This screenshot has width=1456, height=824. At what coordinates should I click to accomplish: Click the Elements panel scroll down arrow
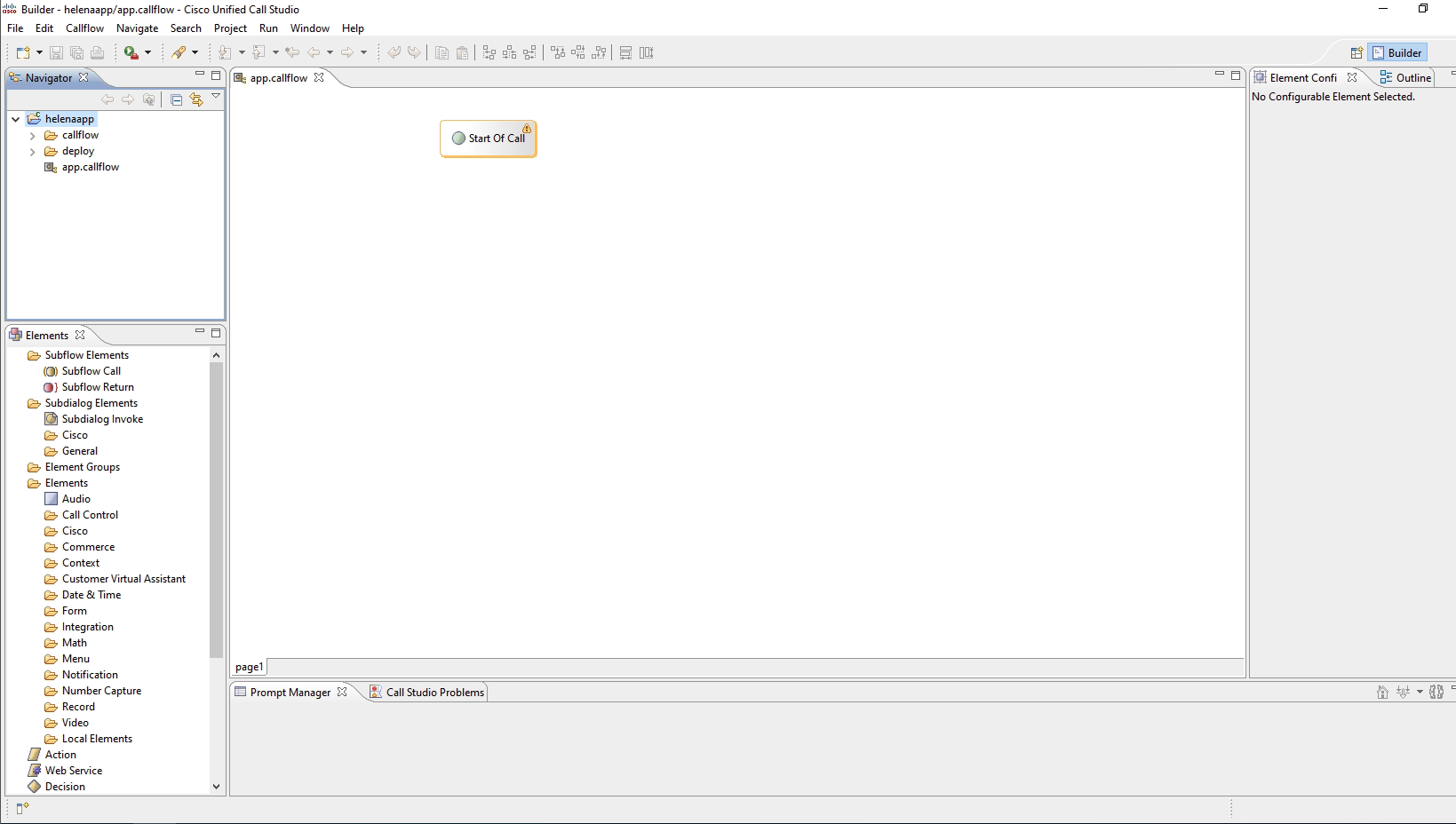[x=216, y=787]
